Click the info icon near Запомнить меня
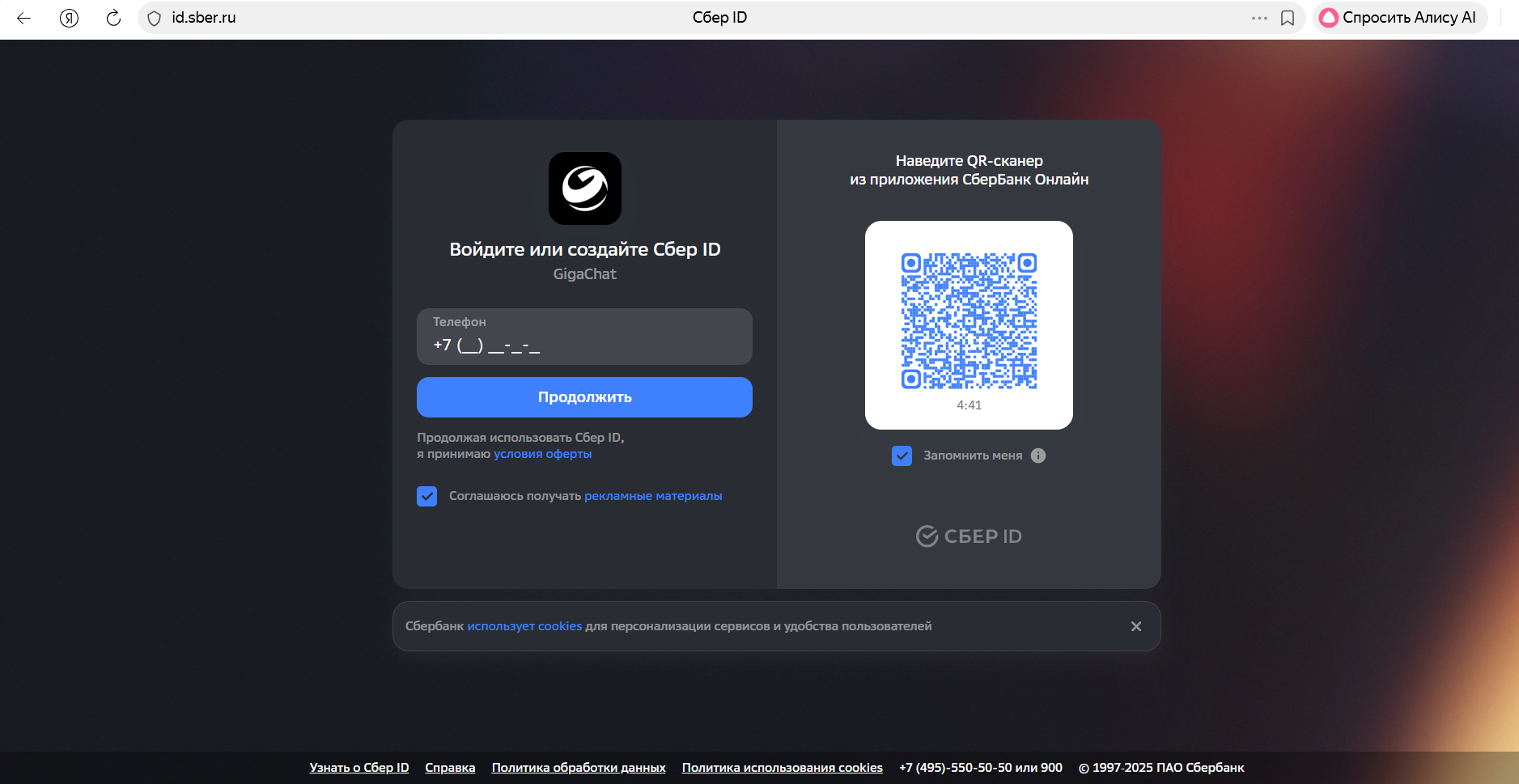 (x=1038, y=455)
